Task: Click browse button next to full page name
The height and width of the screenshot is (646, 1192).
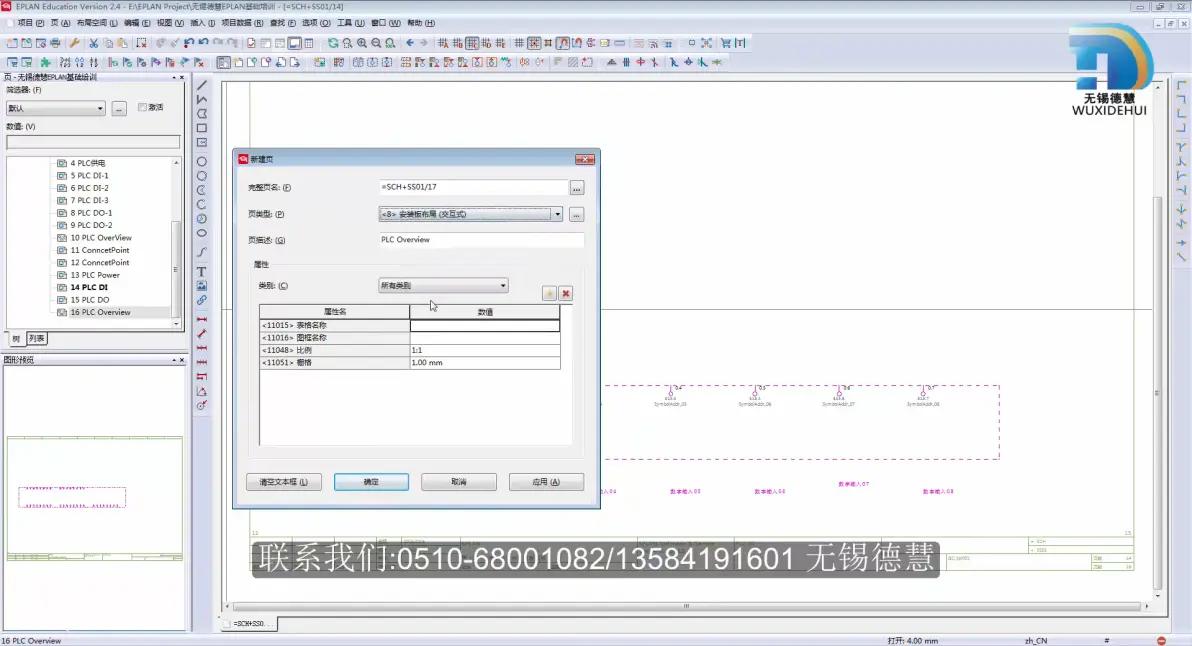Action: [x=576, y=188]
